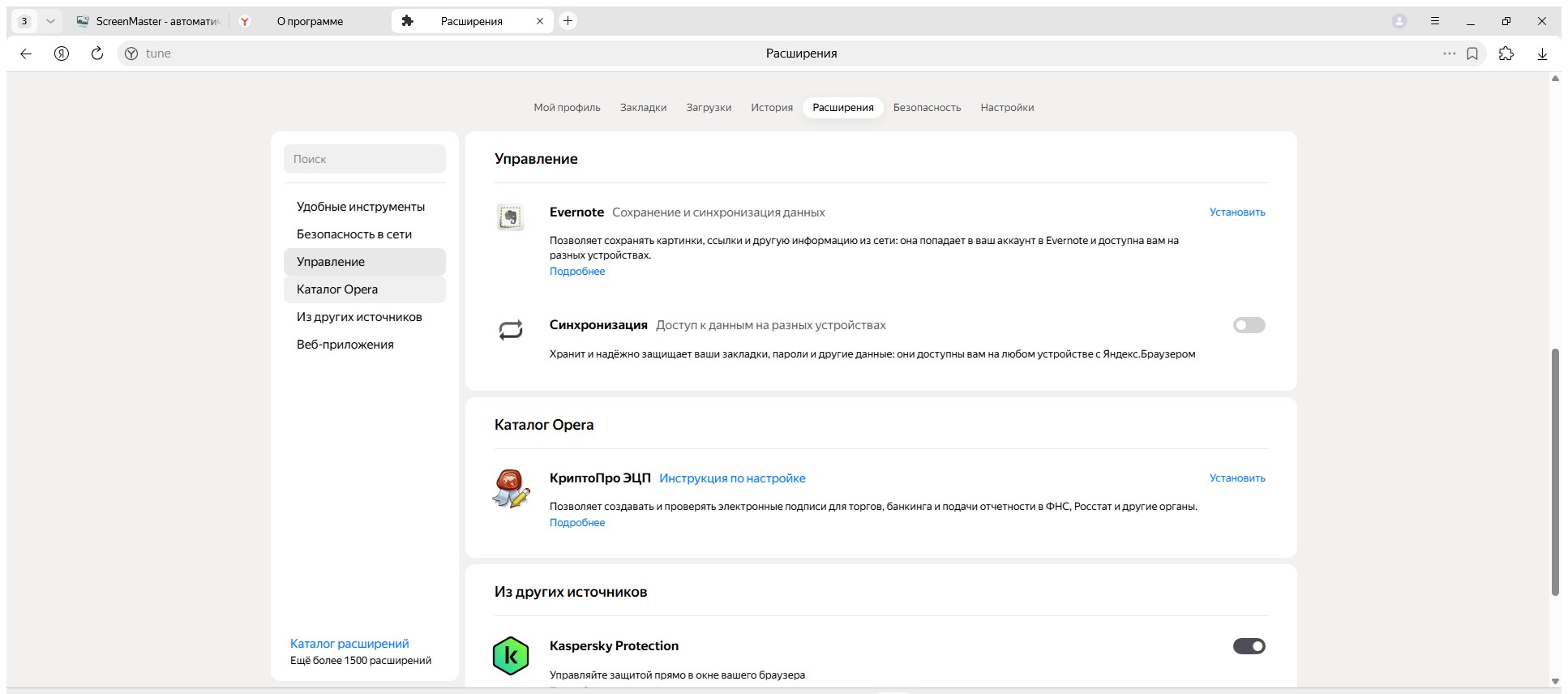Viewport: 1568px width, 694px height.
Task: Reload the page with the refresh icon
Action: (x=97, y=54)
